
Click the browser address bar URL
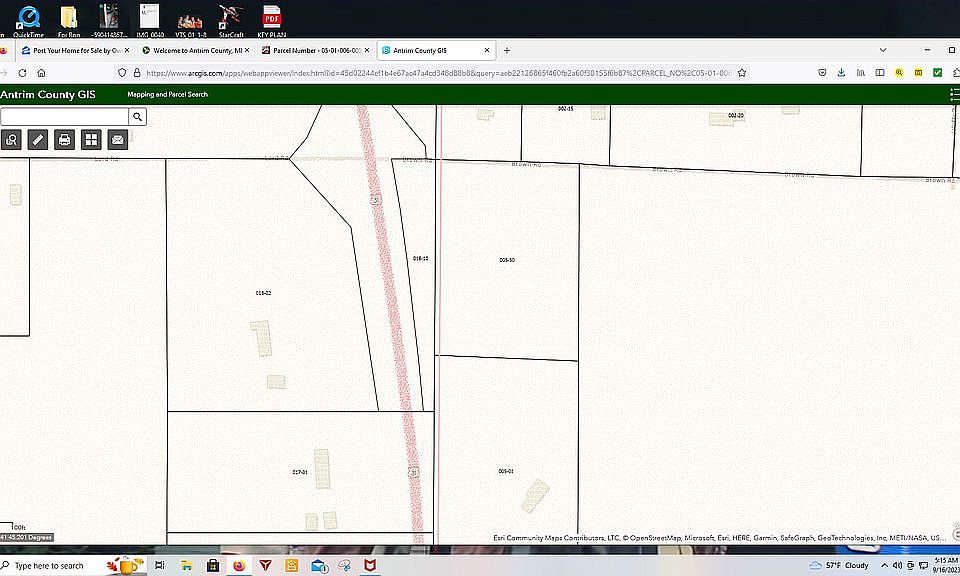(438, 73)
